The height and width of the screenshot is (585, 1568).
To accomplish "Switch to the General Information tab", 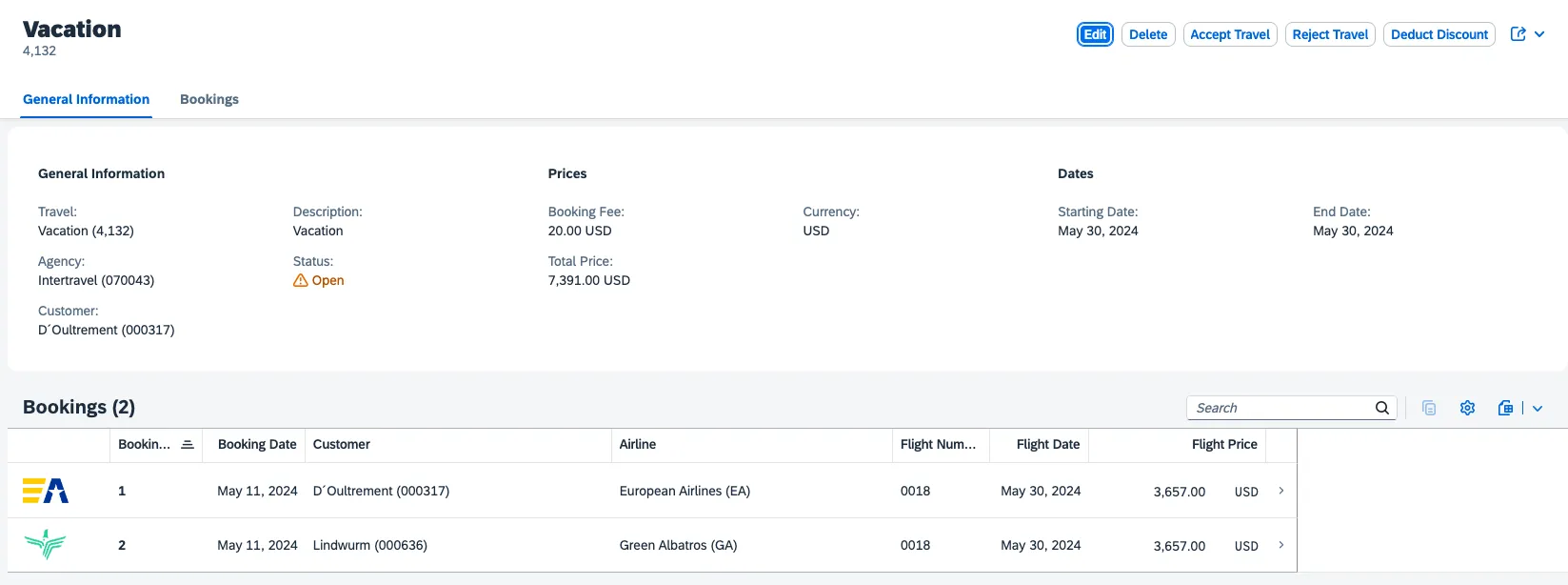I will 86,99.
